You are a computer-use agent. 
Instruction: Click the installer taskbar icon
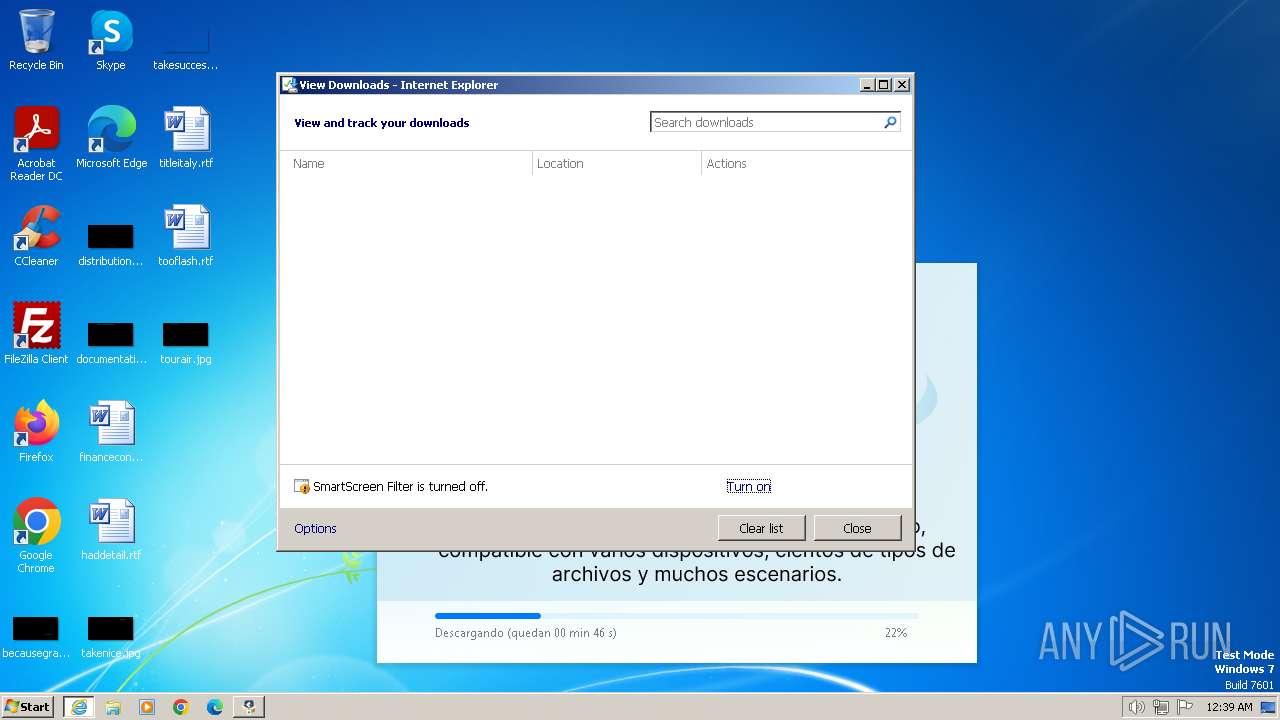(249, 707)
